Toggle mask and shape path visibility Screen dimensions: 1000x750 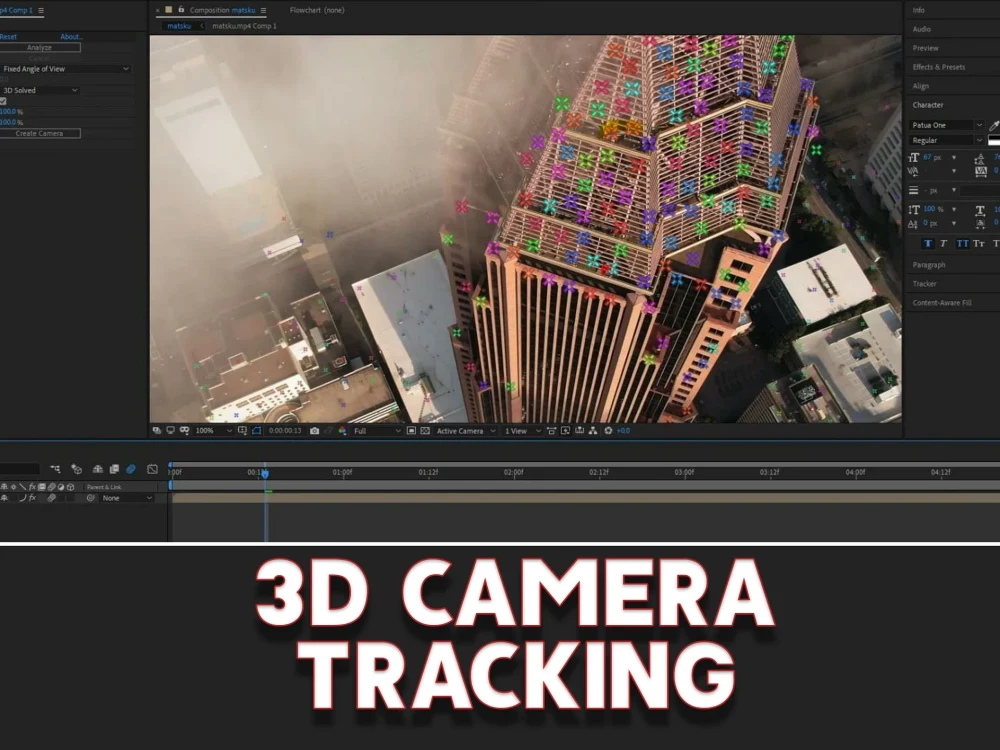[256, 431]
